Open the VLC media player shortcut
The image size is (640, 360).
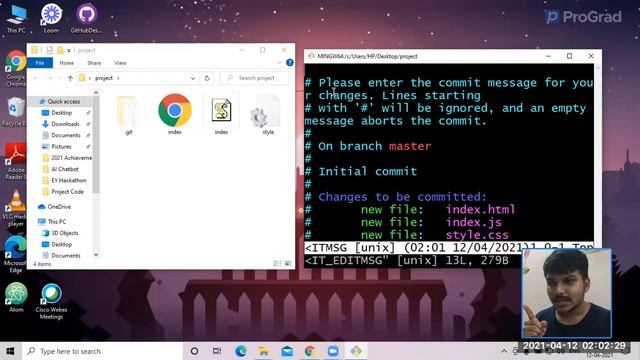click(16, 208)
